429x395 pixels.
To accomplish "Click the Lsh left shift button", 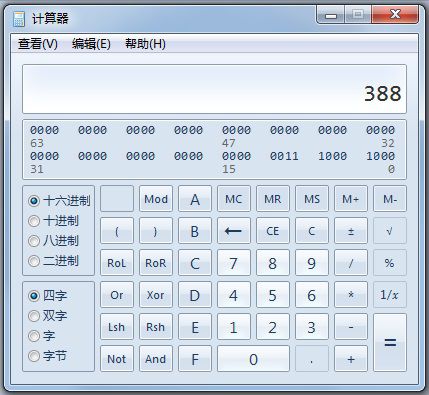I will (x=117, y=327).
